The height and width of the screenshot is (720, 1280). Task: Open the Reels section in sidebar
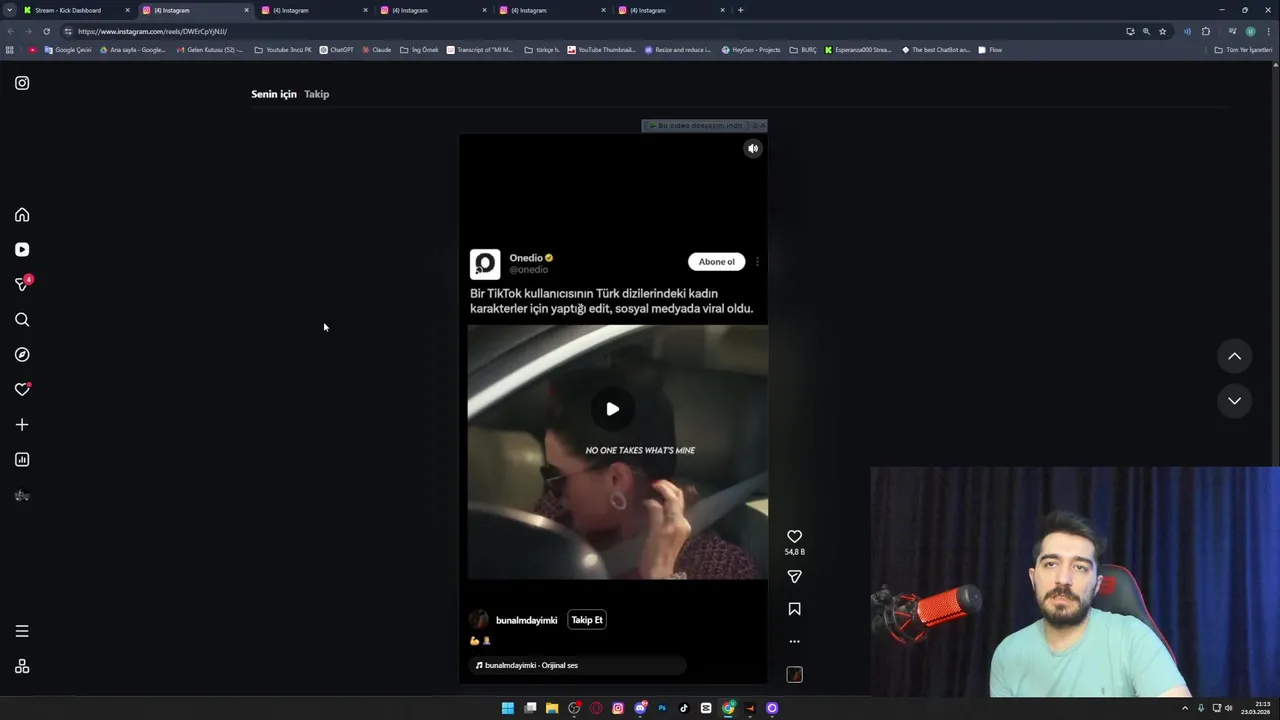coord(22,250)
